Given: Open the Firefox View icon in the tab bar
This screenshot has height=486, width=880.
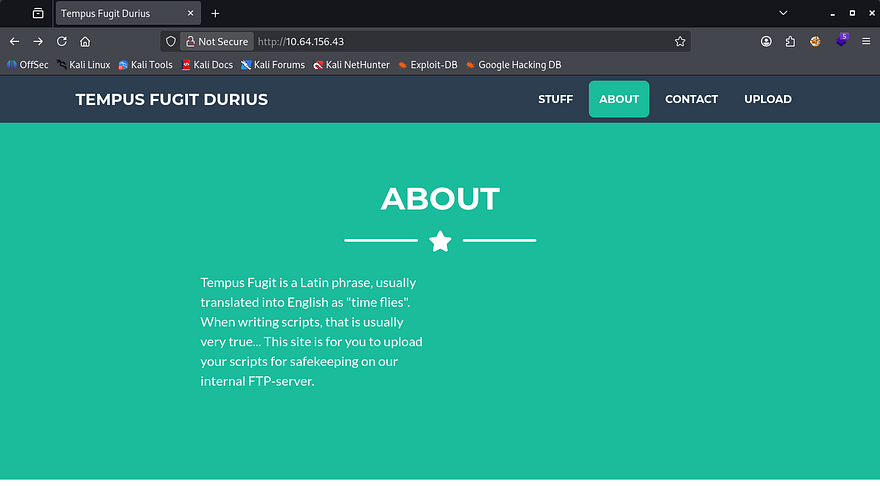Looking at the screenshot, I should (38, 14).
